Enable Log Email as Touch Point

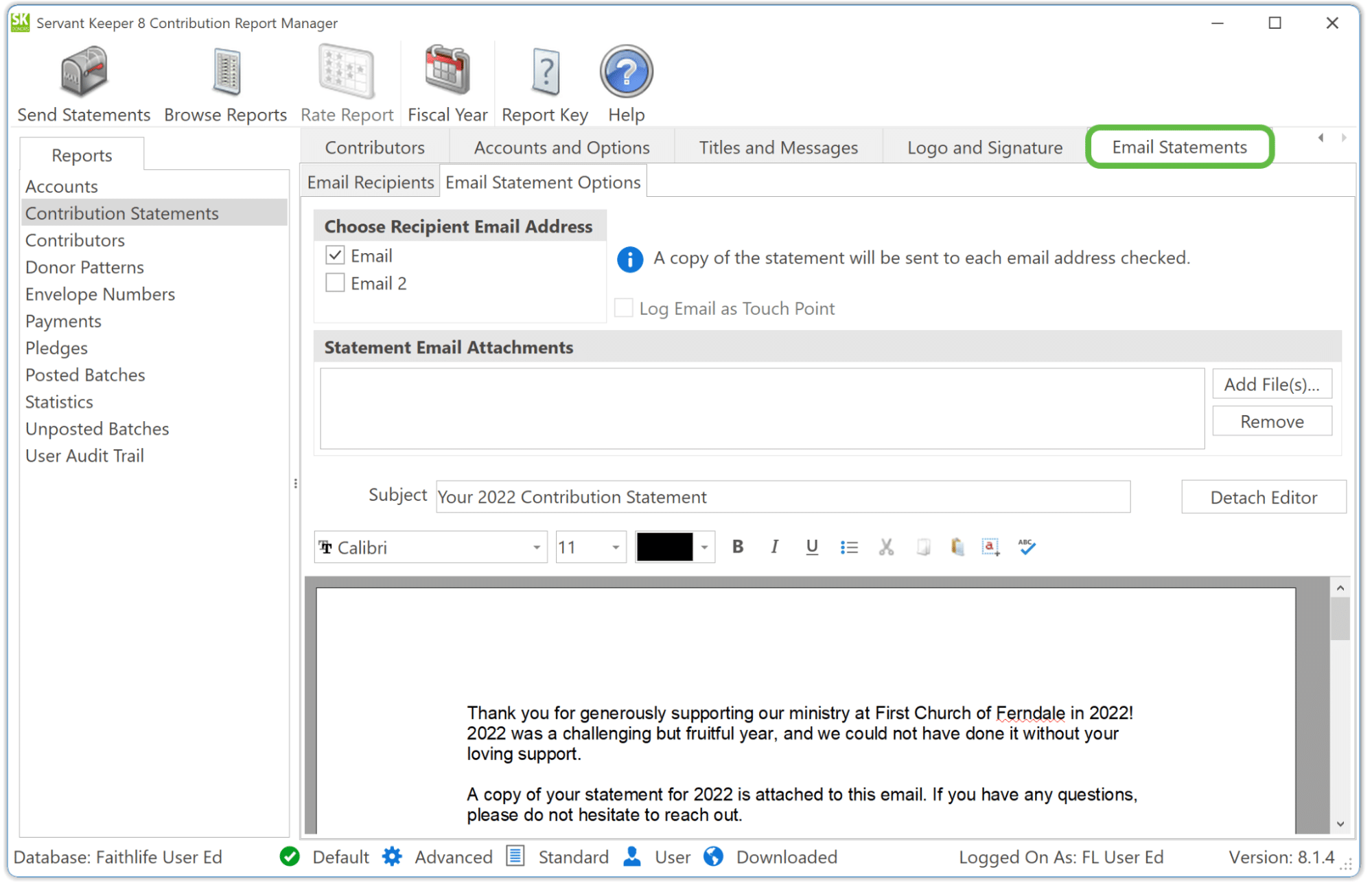pos(623,308)
